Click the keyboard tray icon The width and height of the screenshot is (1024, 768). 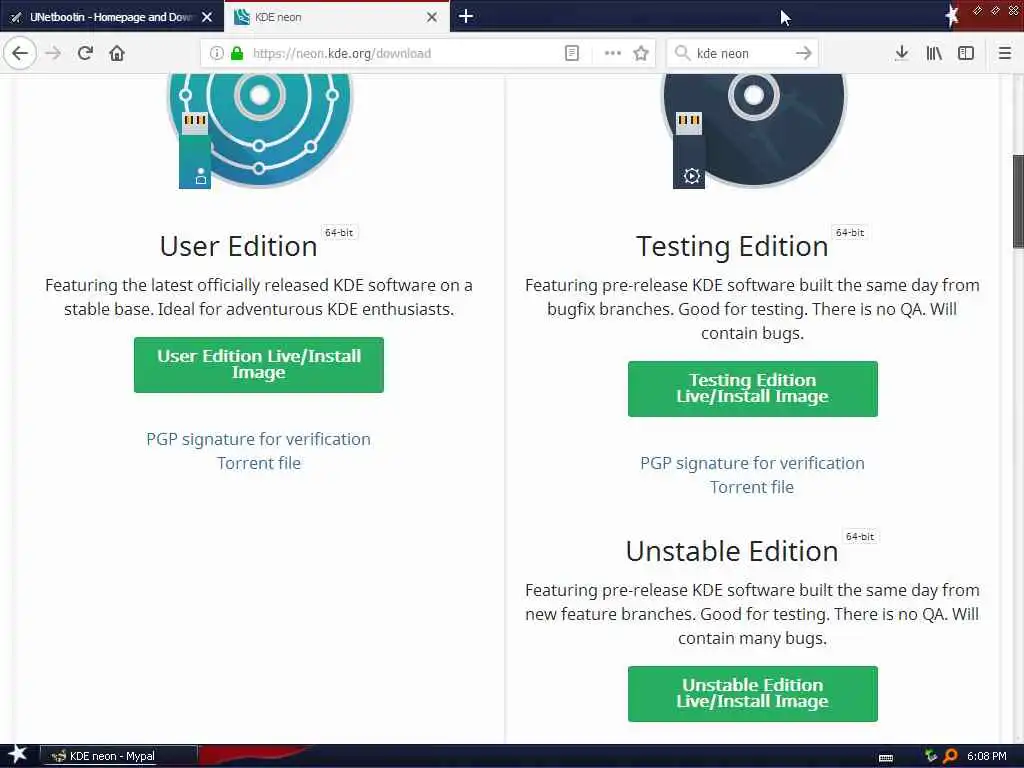pyautogui.click(x=886, y=757)
